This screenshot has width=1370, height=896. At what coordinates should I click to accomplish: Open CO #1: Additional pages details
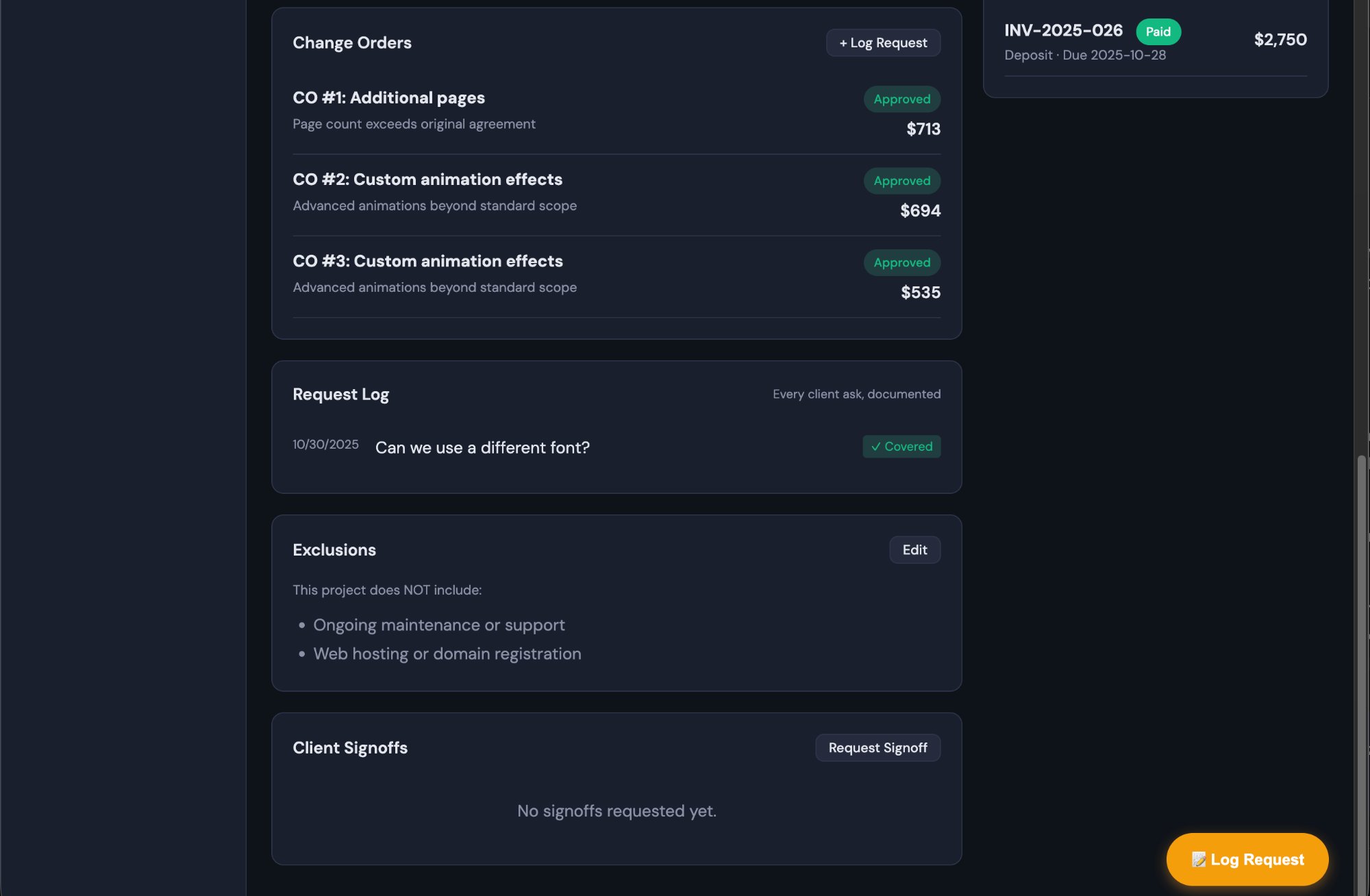point(388,97)
